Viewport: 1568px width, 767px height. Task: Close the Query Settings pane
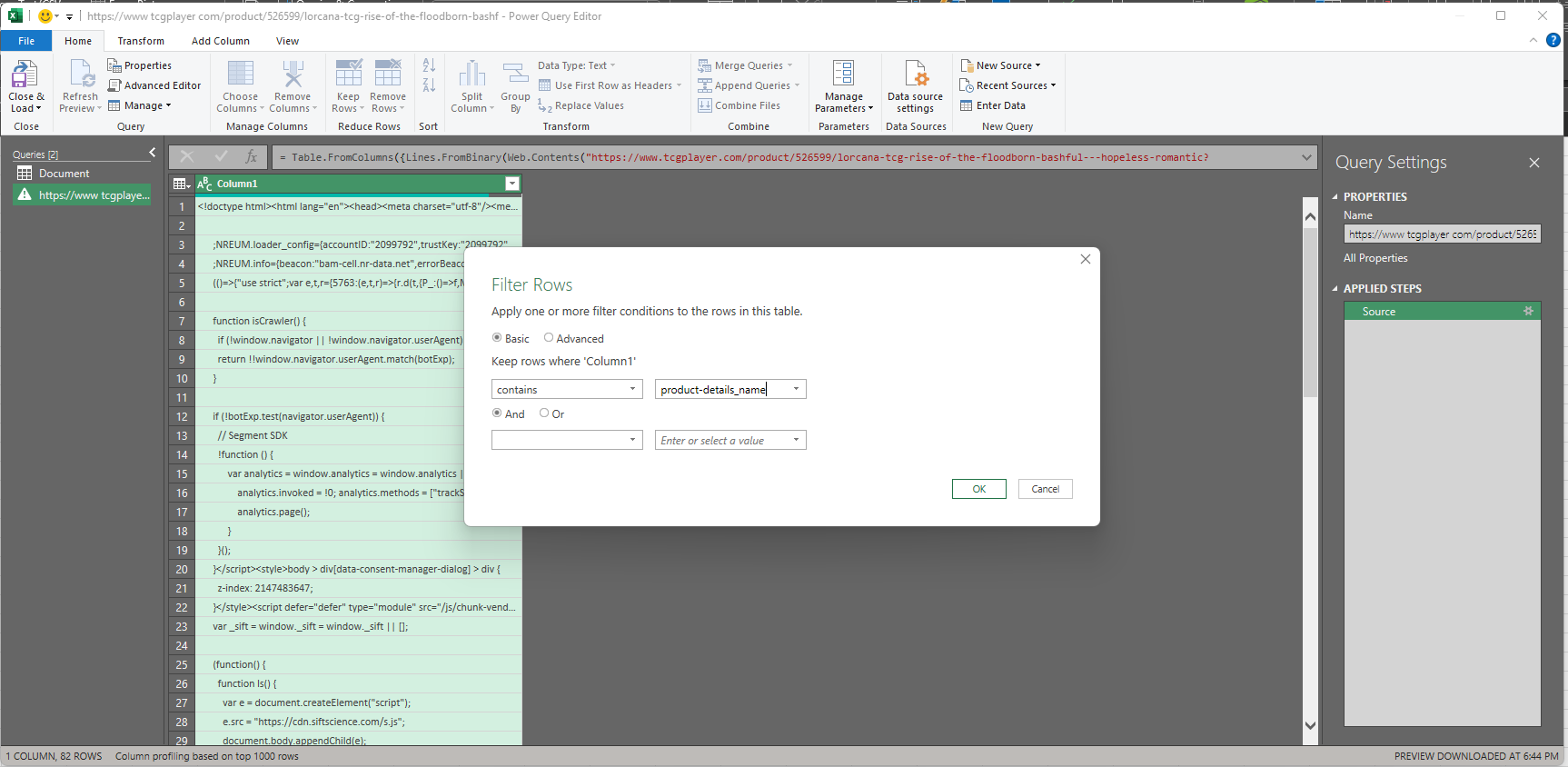click(1534, 163)
